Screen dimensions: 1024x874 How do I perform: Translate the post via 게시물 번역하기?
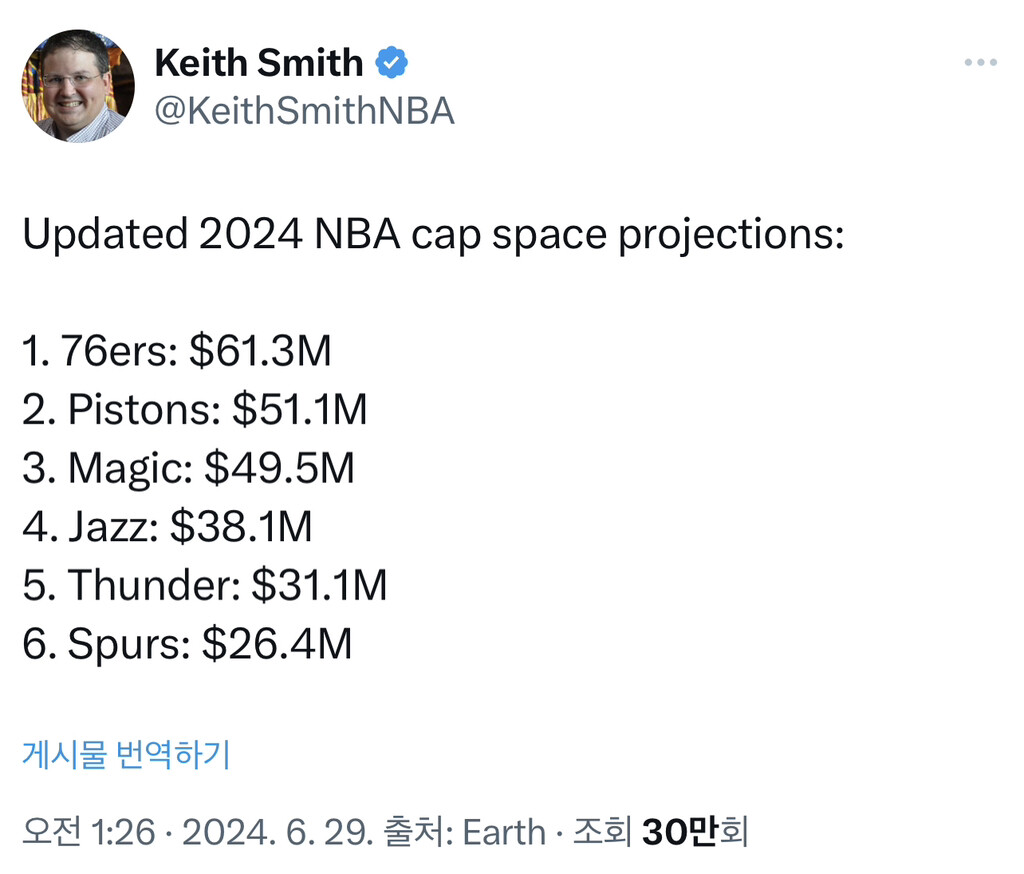pos(126,754)
